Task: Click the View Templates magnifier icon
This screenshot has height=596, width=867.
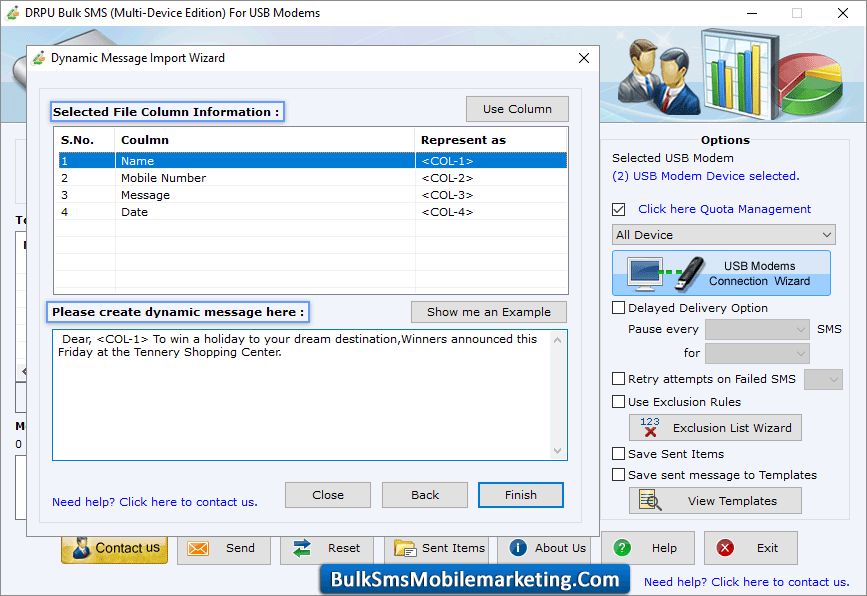Action: (650, 500)
